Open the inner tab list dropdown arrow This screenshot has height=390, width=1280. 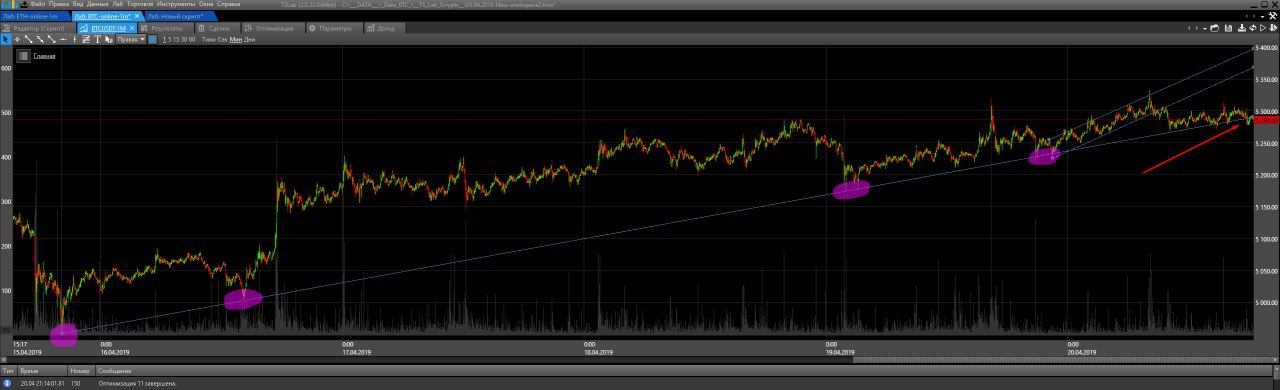[1205, 29]
